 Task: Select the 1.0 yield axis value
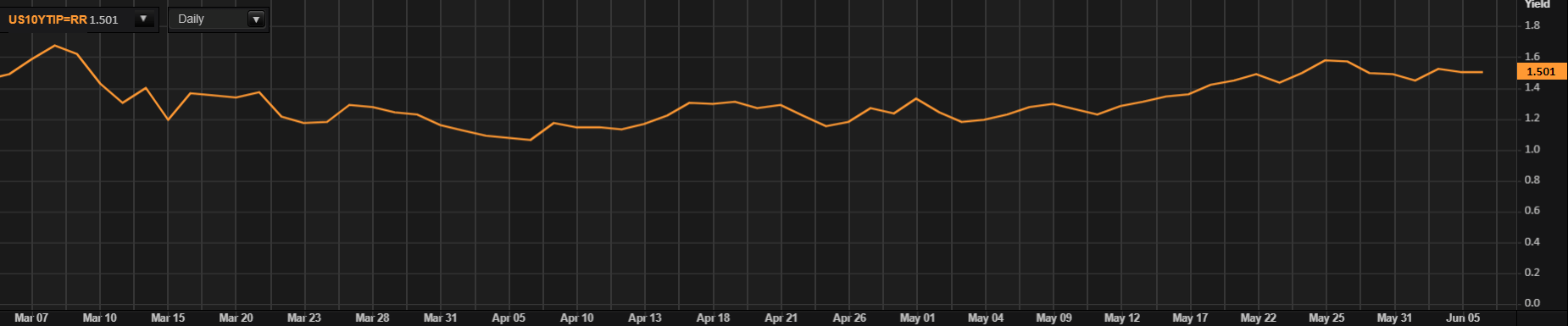point(1532,149)
